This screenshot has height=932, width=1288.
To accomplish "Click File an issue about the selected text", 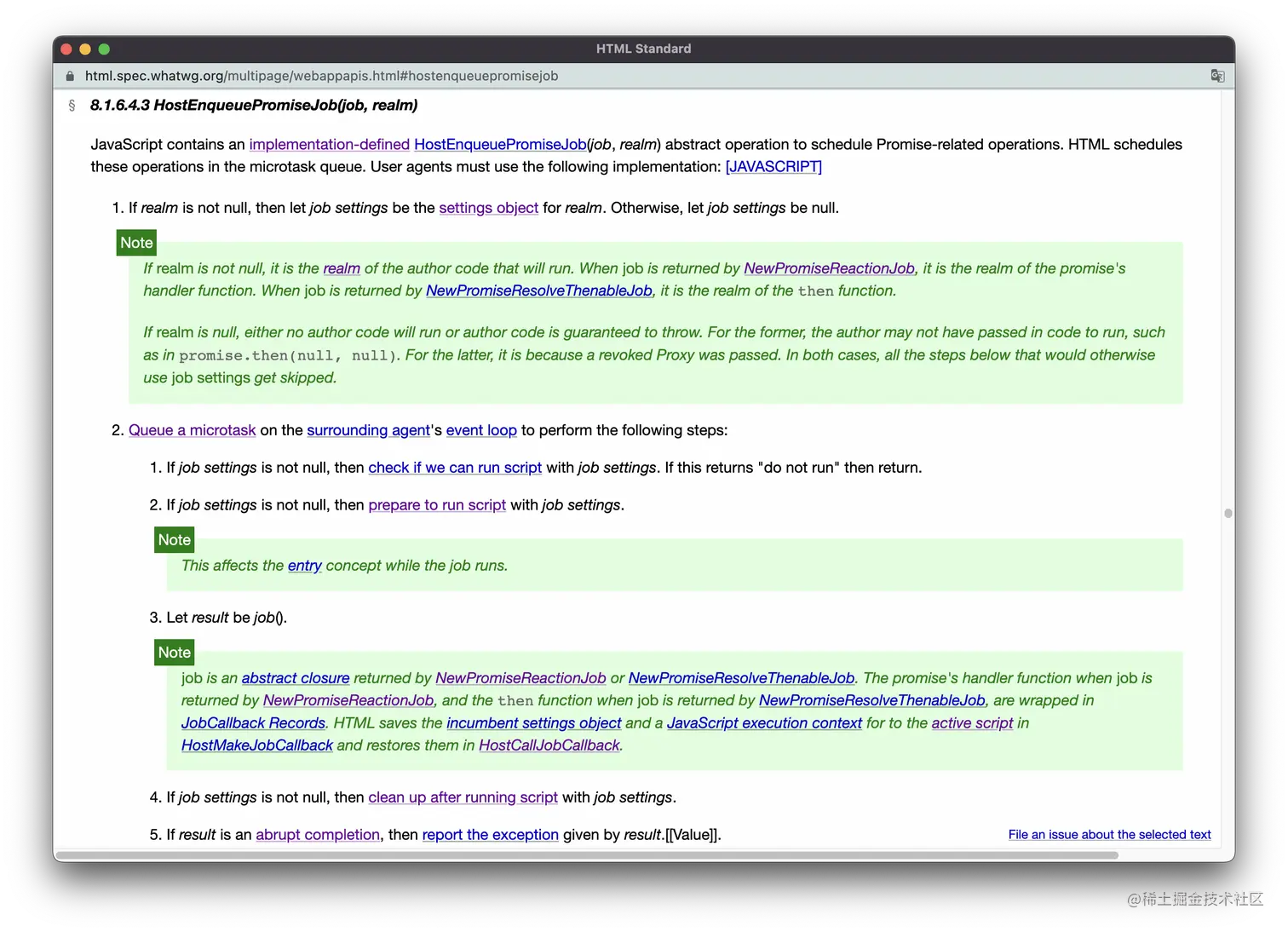I will coord(1109,834).
